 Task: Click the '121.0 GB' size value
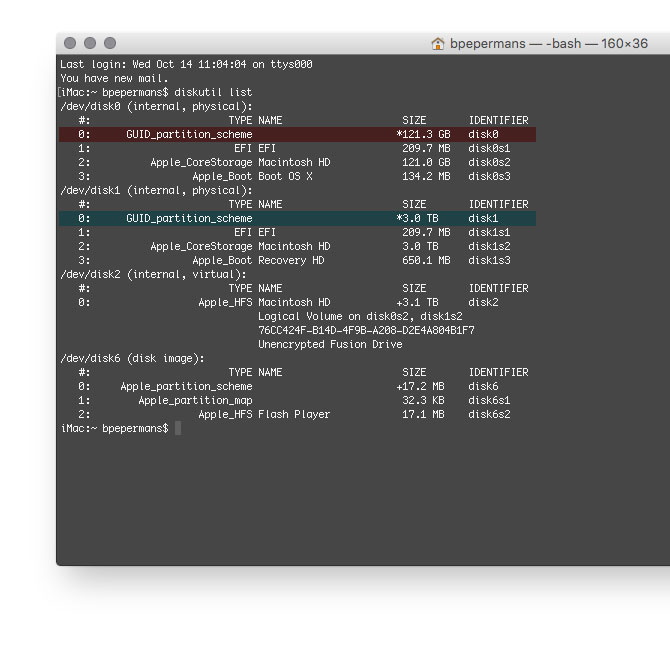coord(426,162)
